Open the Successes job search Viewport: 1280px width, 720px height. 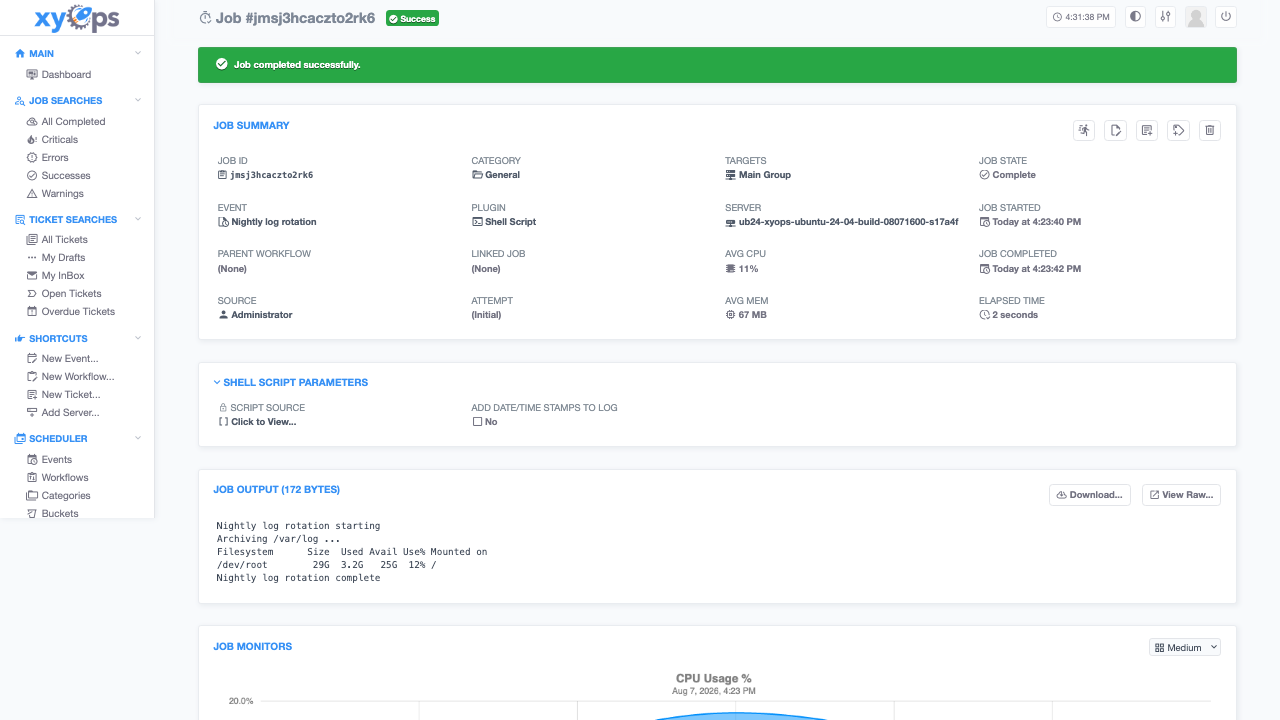[x=66, y=176]
